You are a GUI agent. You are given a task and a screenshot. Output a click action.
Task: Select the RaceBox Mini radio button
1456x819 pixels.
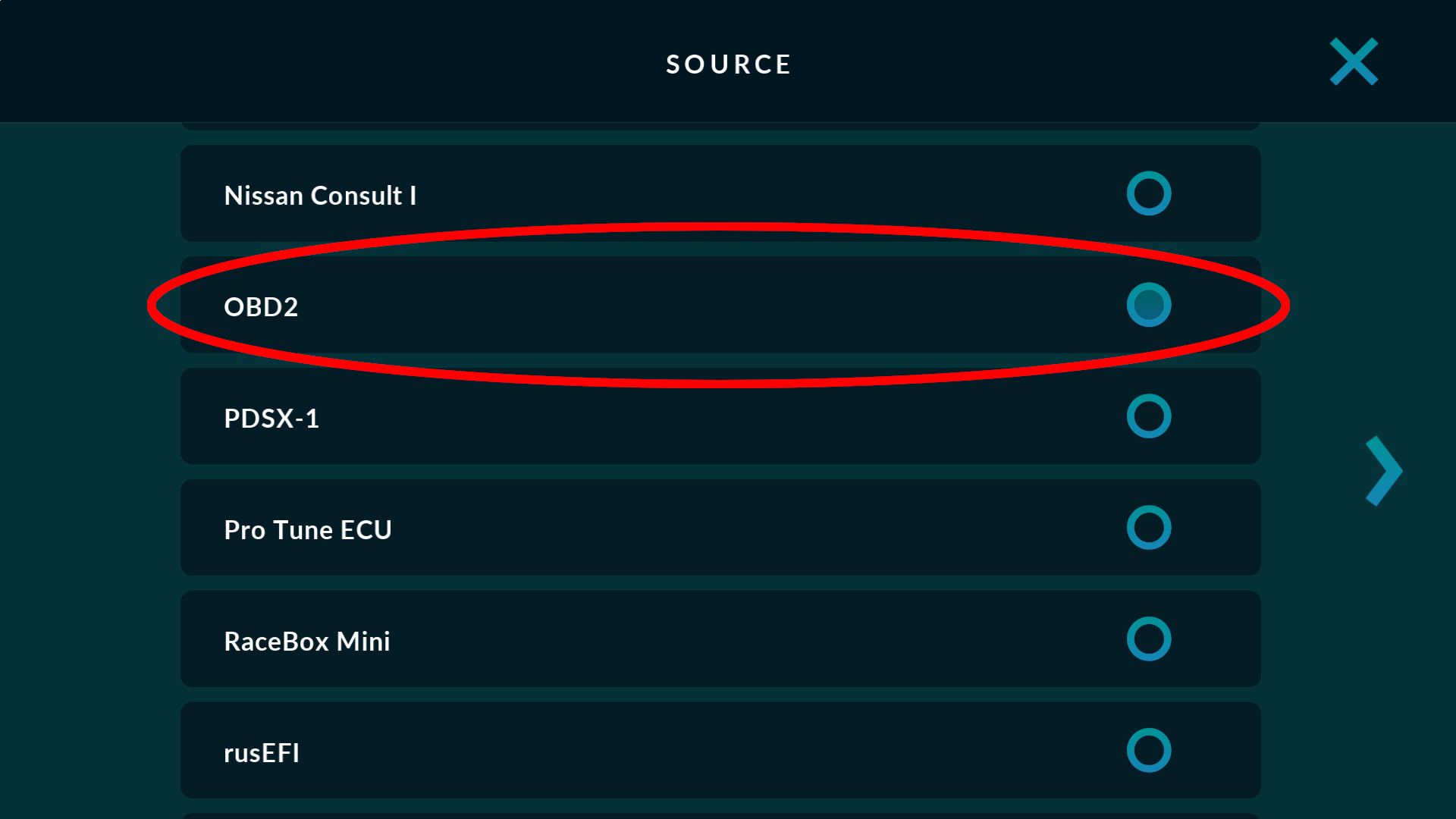click(1149, 639)
